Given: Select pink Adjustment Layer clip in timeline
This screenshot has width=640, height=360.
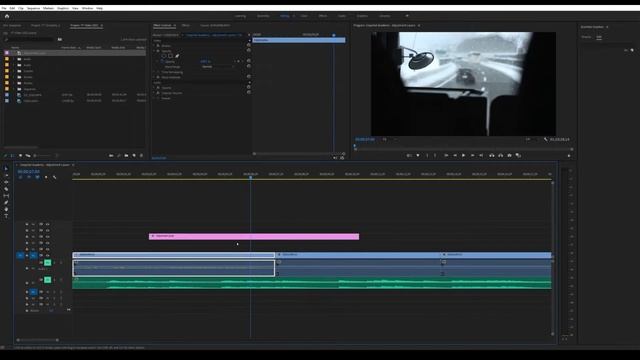Looking at the screenshot, I should (x=254, y=236).
